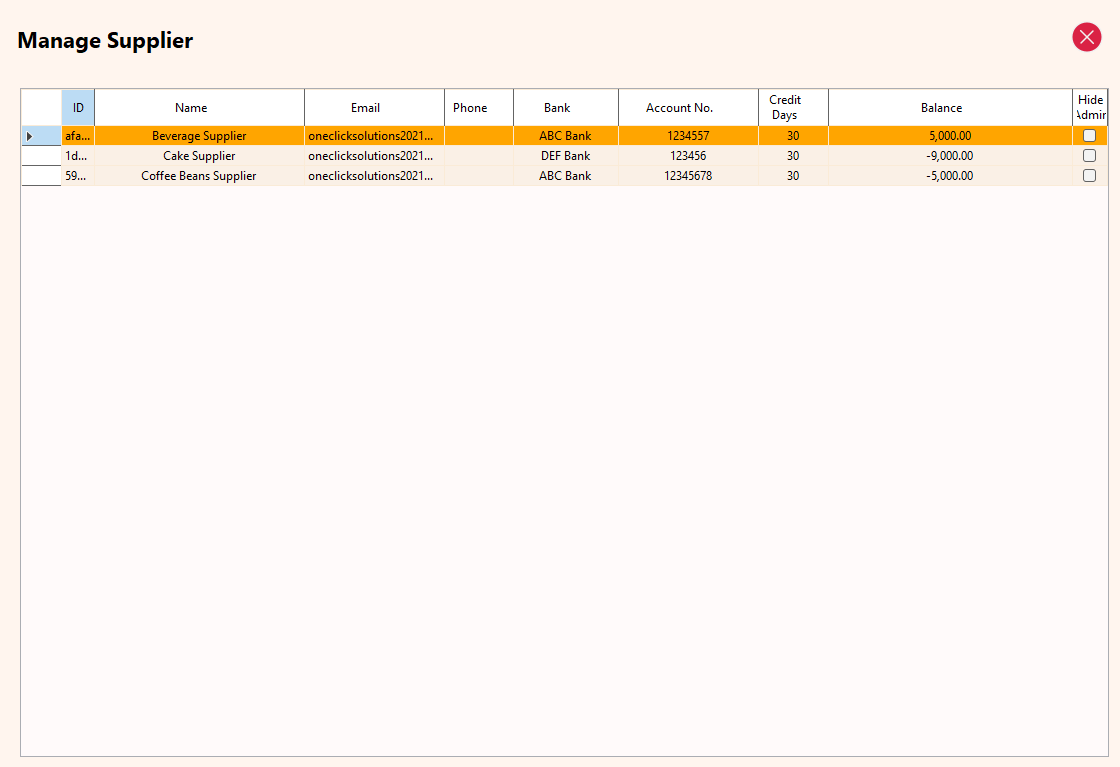Viewport: 1120px width, 767px height.
Task: Sort by the Email column header
Action: tap(374, 108)
